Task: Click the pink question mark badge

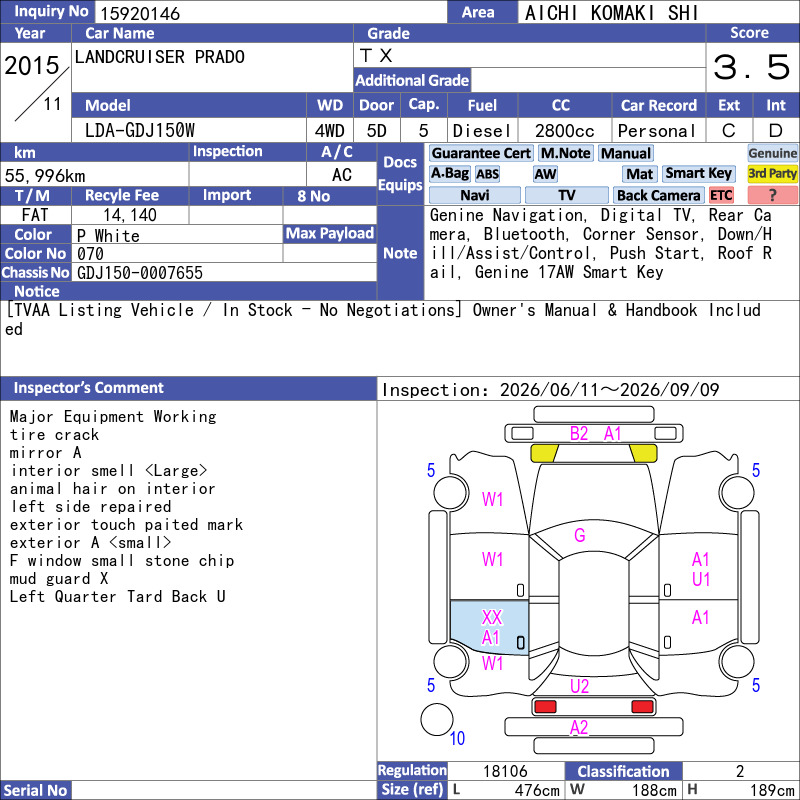Action: 772,195
